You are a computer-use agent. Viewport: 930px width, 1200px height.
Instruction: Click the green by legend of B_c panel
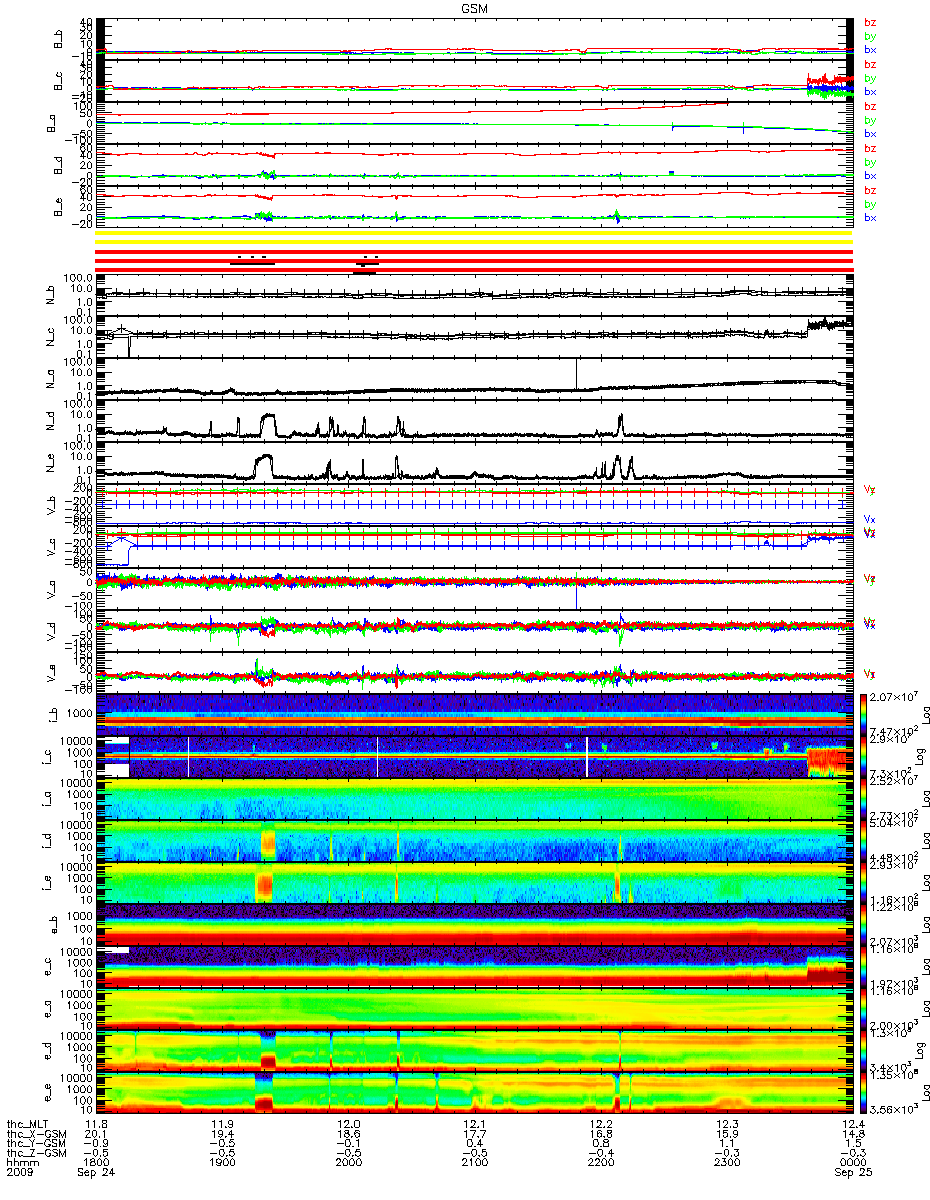(870, 78)
